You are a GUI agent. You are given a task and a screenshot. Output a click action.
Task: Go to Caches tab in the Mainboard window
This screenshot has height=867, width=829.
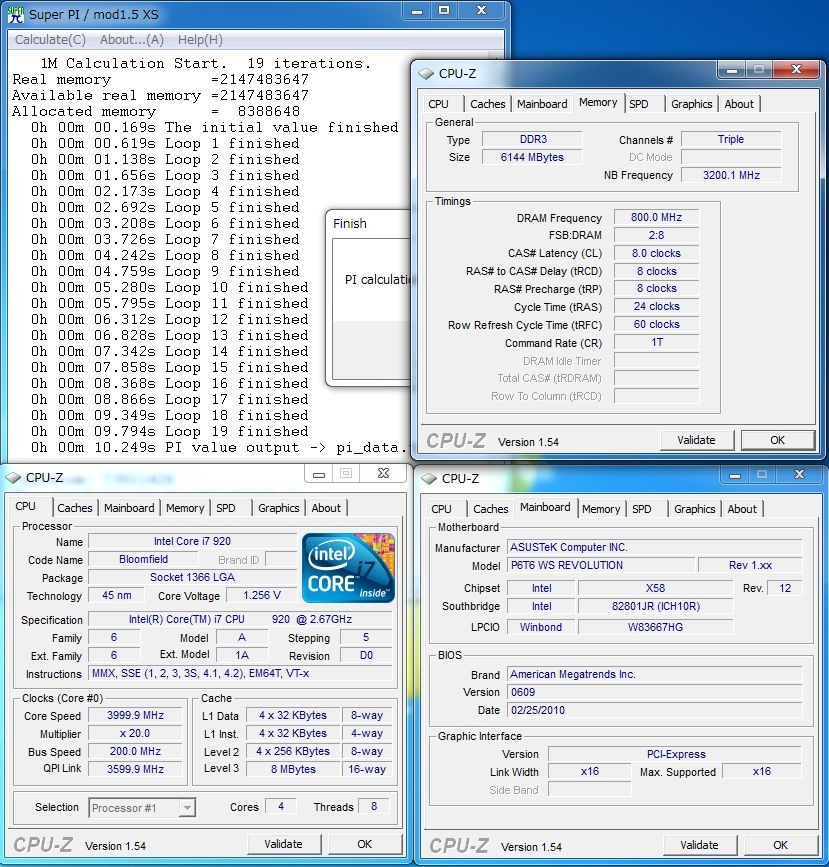click(491, 509)
